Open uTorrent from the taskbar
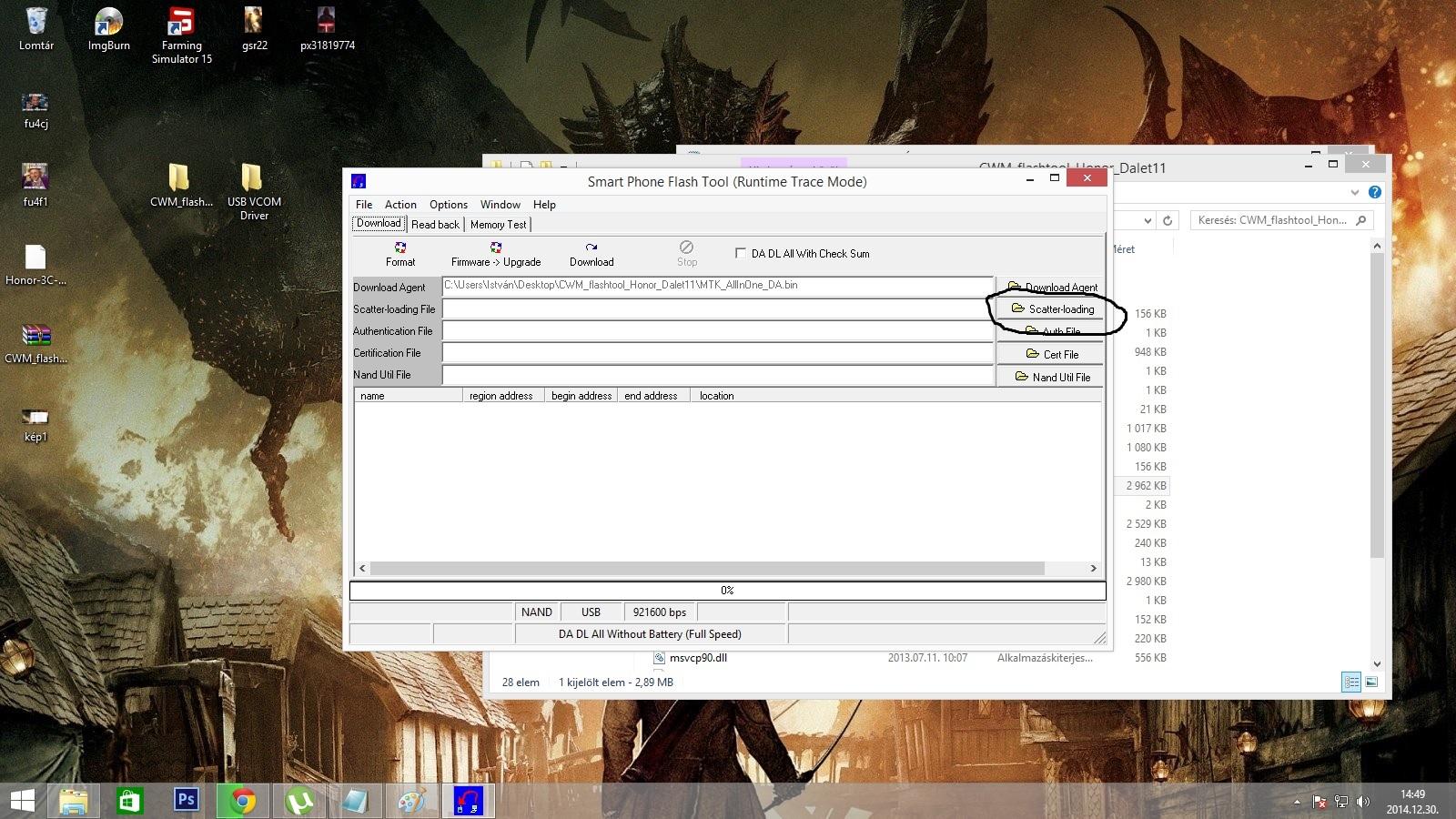This screenshot has width=1456, height=819. coord(299,801)
